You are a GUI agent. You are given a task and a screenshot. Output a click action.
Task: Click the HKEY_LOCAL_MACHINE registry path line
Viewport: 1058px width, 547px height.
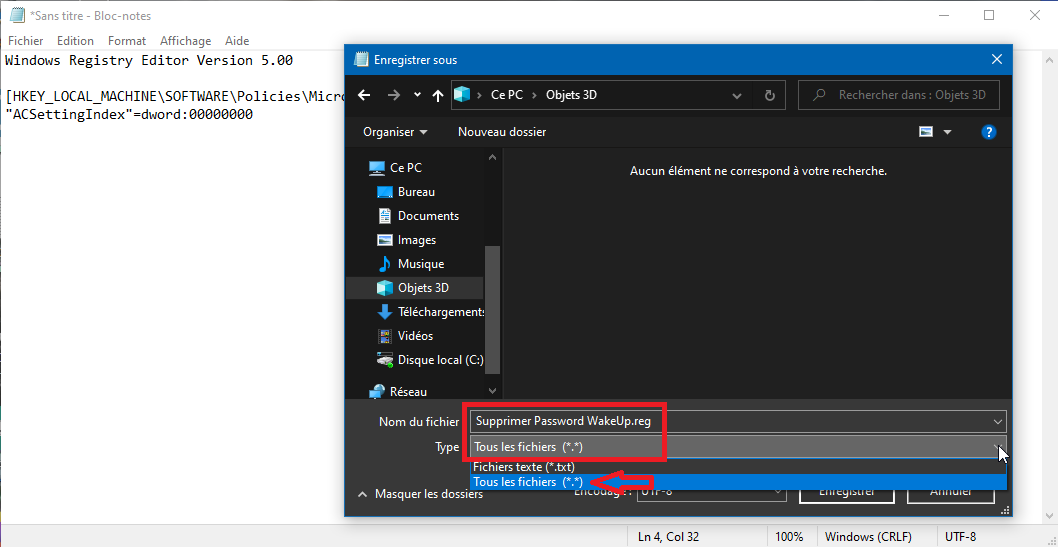(174, 96)
